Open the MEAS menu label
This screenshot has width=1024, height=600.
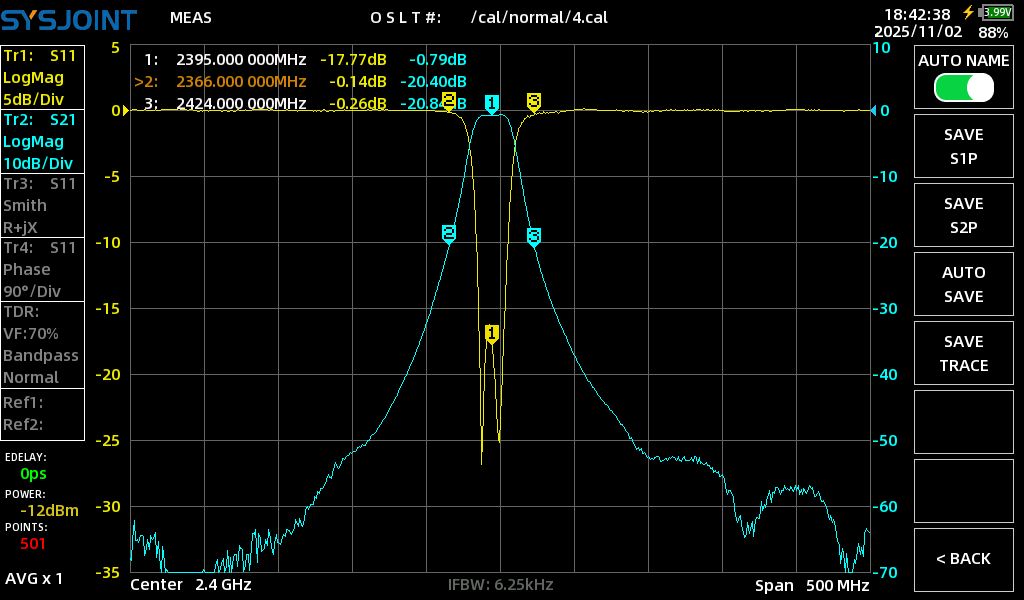click(190, 17)
